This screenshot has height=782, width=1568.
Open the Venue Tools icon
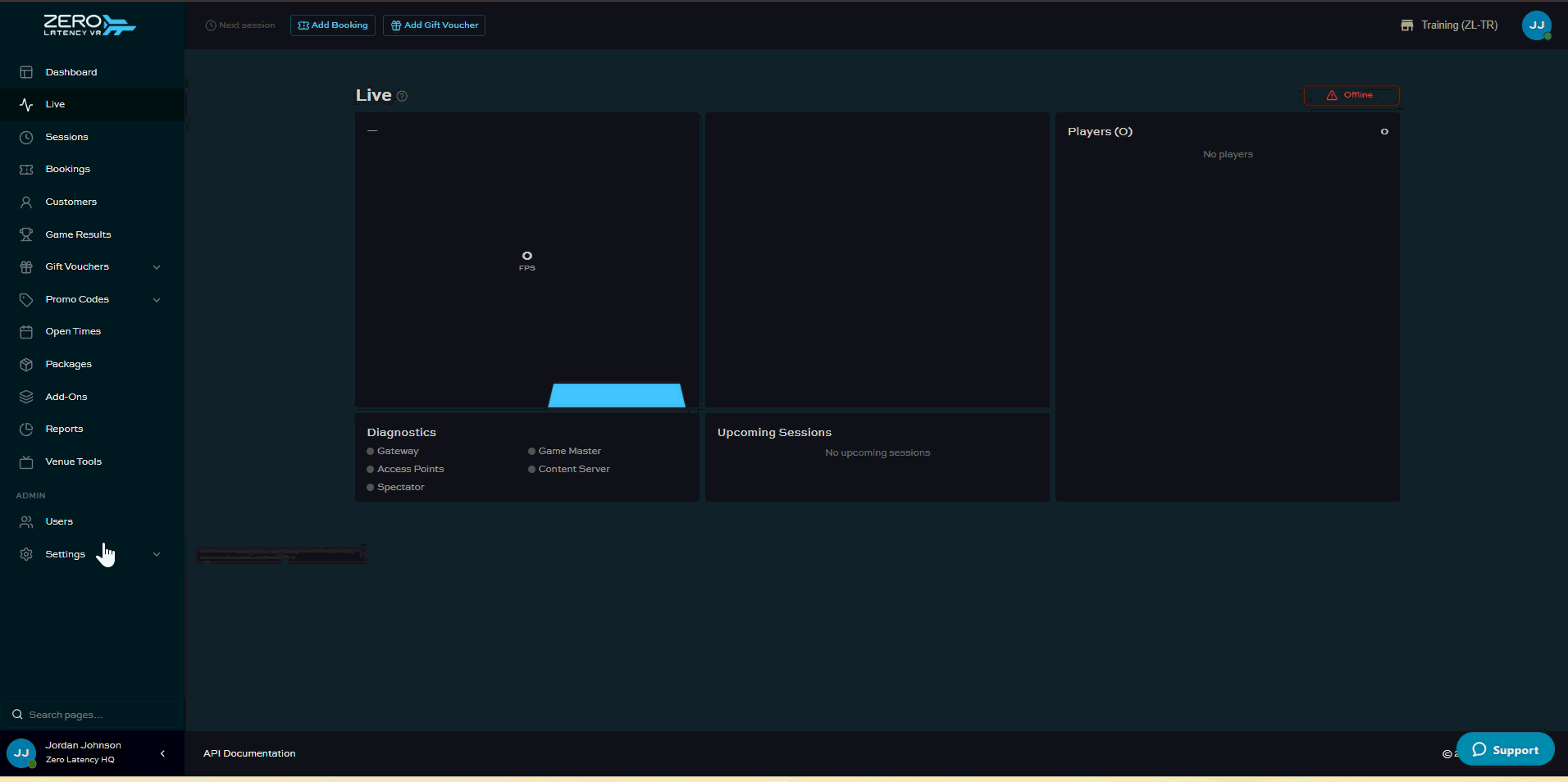(x=26, y=462)
